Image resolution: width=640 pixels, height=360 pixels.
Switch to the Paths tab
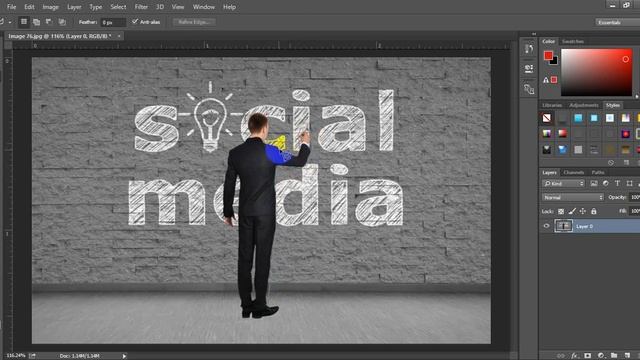point(598,173)
